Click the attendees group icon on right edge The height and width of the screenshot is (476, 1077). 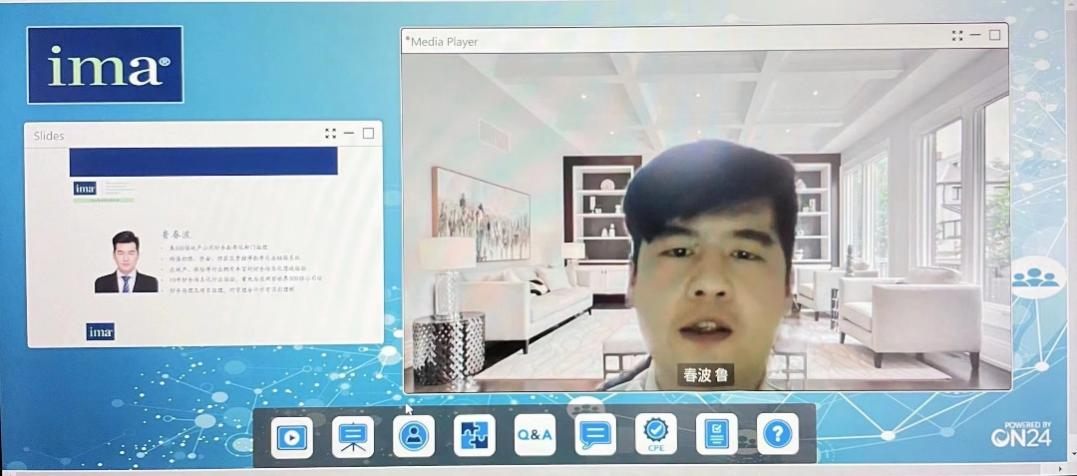pos(1036,278)
